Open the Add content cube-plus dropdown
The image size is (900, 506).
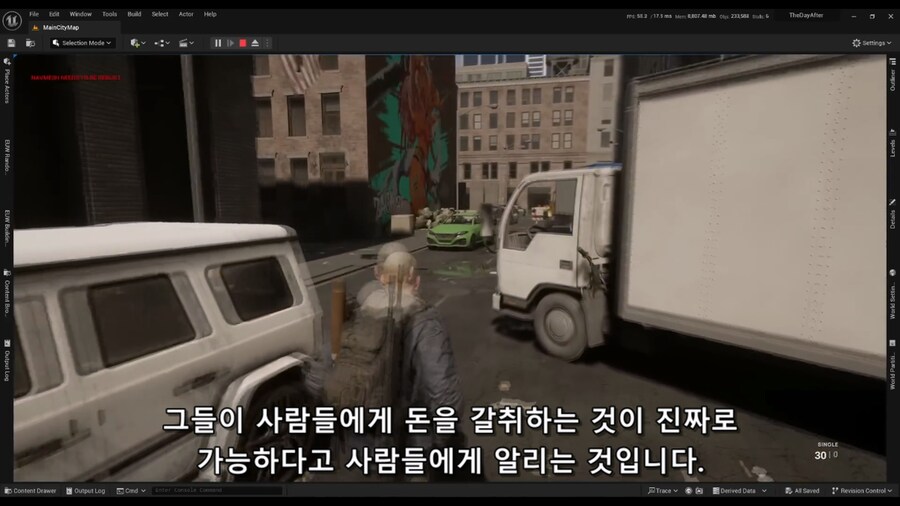138,43
